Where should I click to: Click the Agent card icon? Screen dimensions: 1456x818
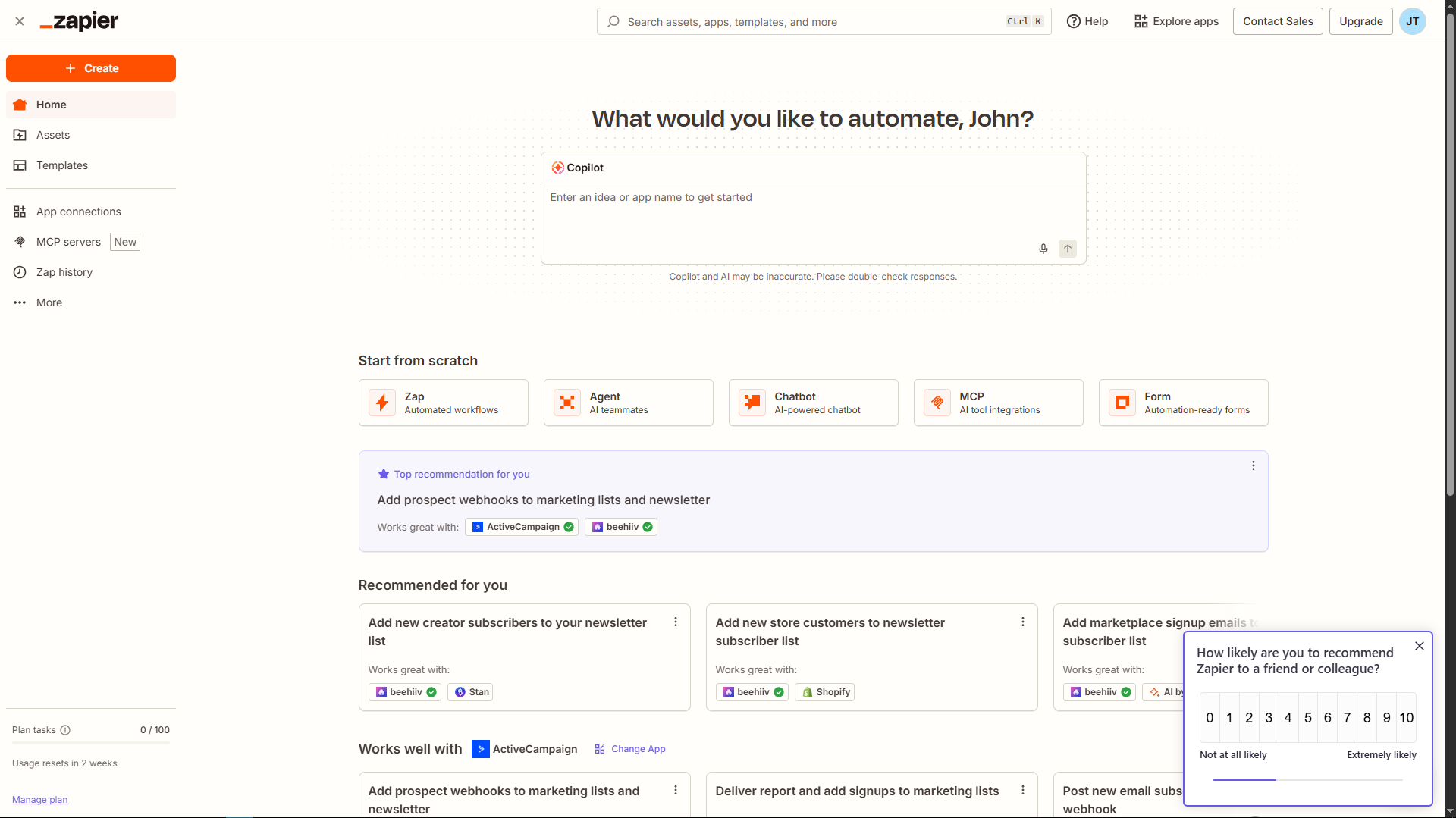coord(567,403)
